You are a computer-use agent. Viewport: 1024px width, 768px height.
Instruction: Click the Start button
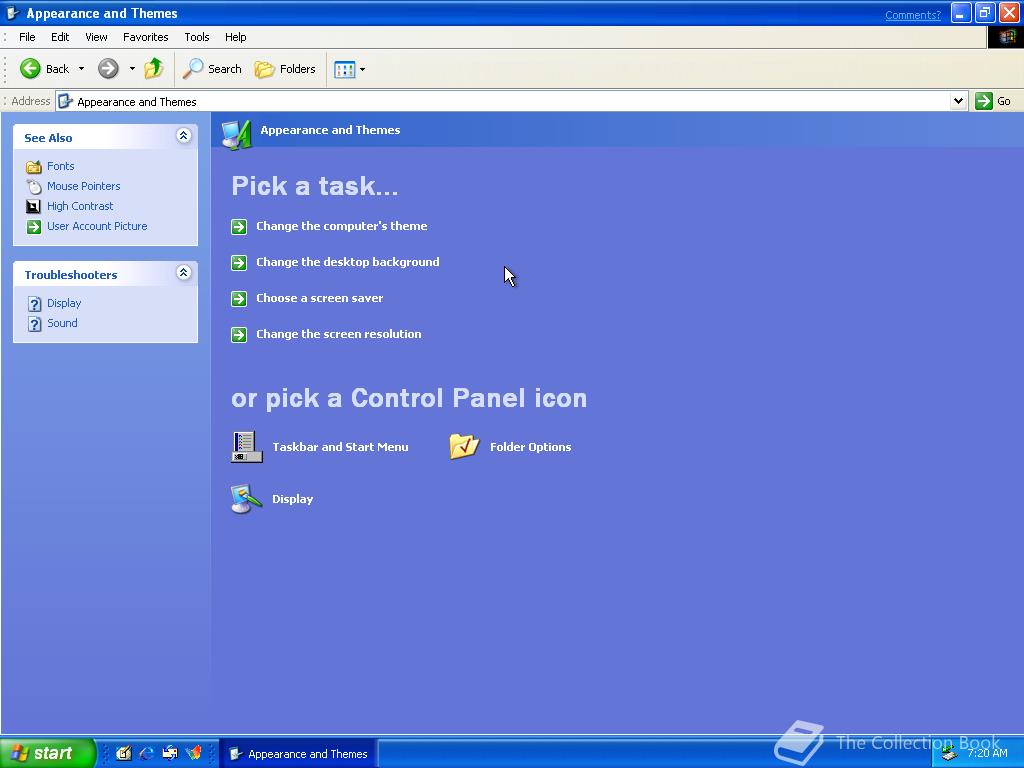45,753
